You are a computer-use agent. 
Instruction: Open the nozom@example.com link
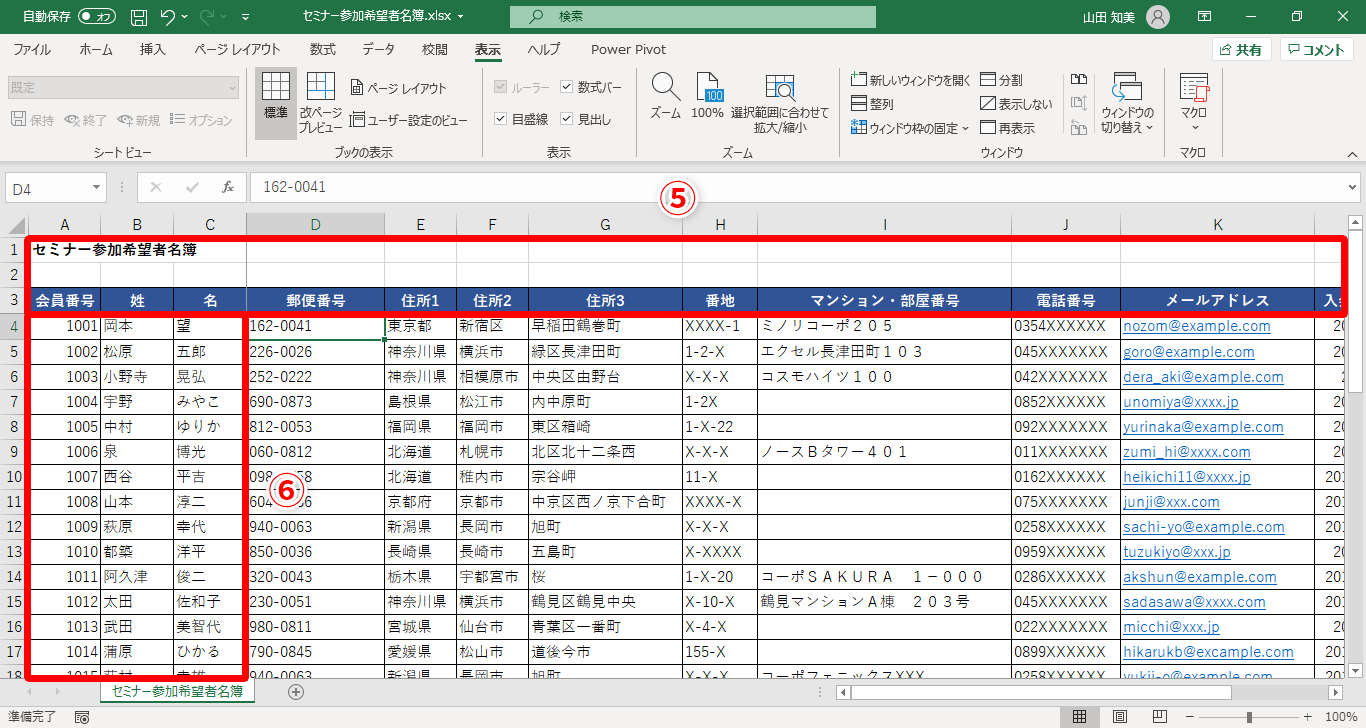pyautogui.click(x=1197, y=326)
